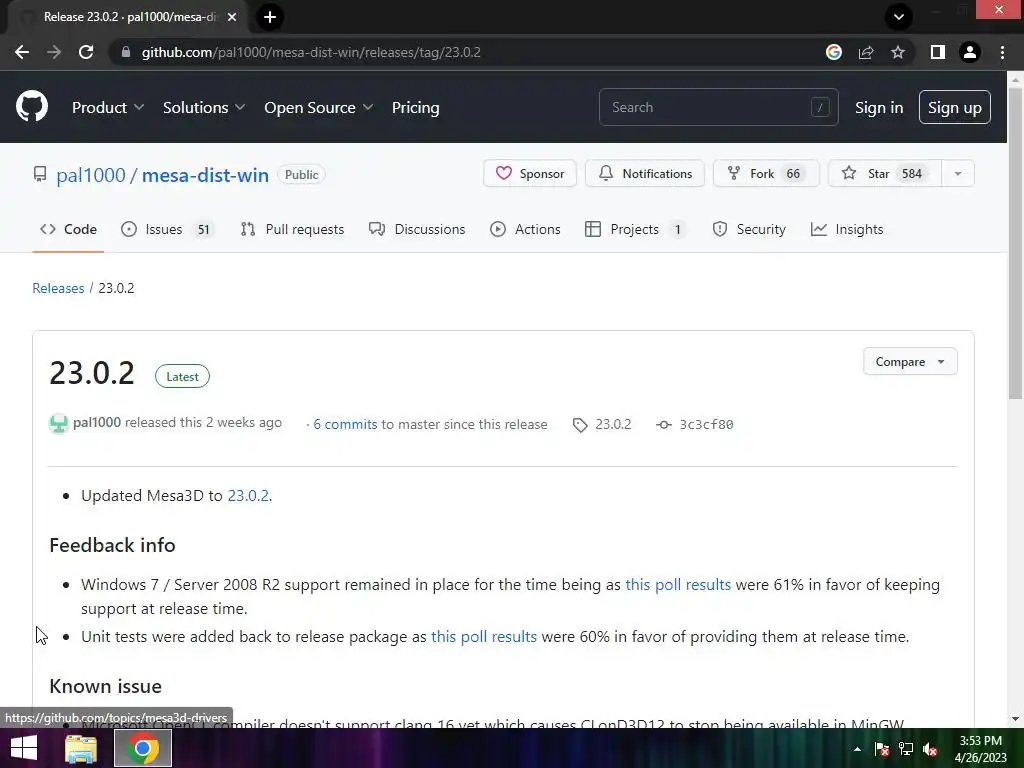The image size is (1024, 768).
Task: Expand the star lists dropdown arrow
Action: click(958, 174)
